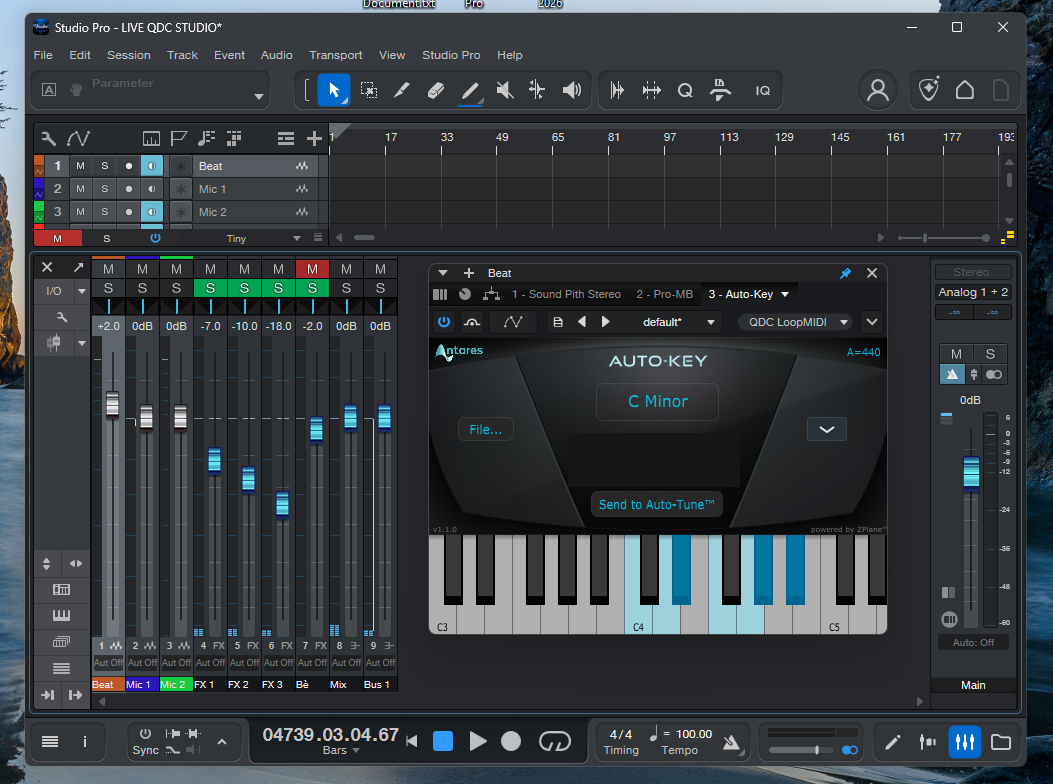Open the File menu

[x=43, y=55]
